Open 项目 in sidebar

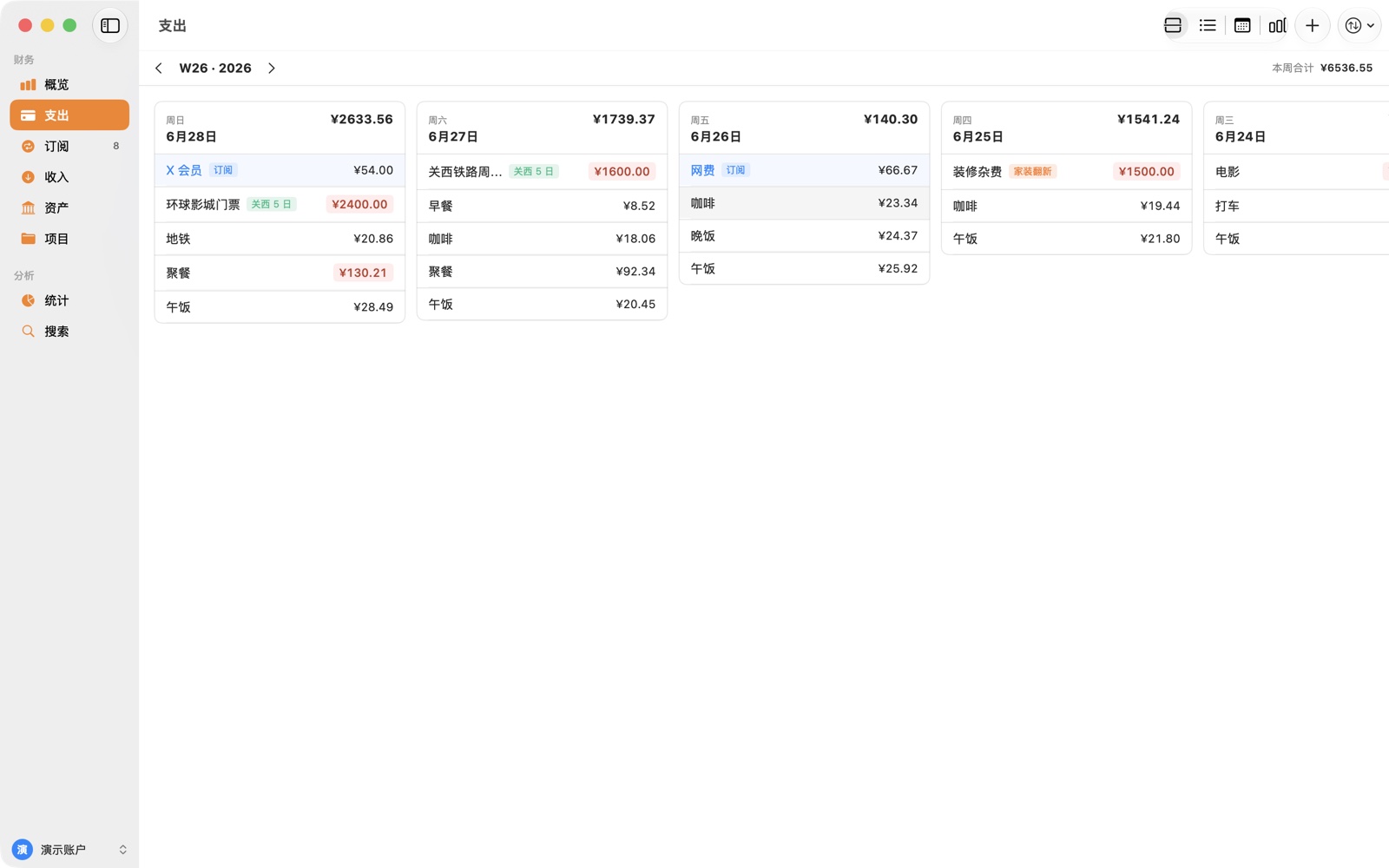(x=69, y=239)
